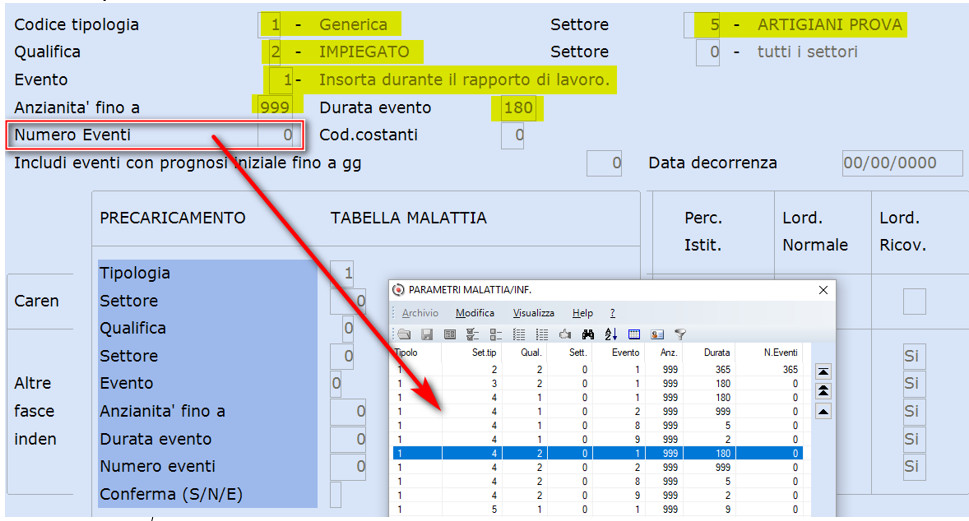Toggle the empty checkbox in Lord. Ricov. column

click(914, 302)
